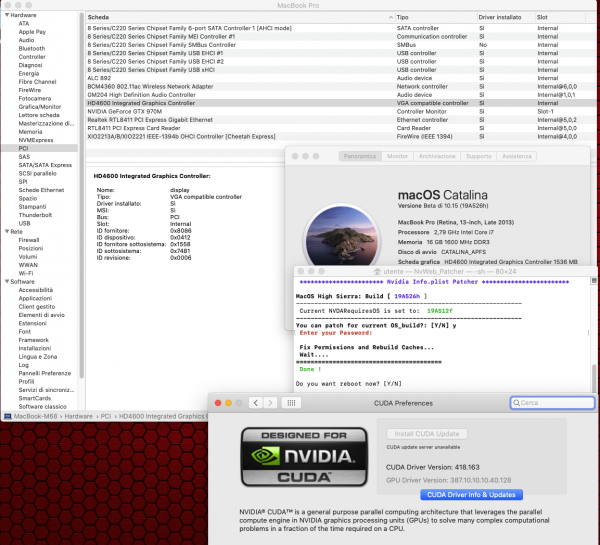Click the 19A512f NVDARequiresOS value in Terminal
Screen dimensions: 600x545
pyautogui.click(x=440, y=311)
